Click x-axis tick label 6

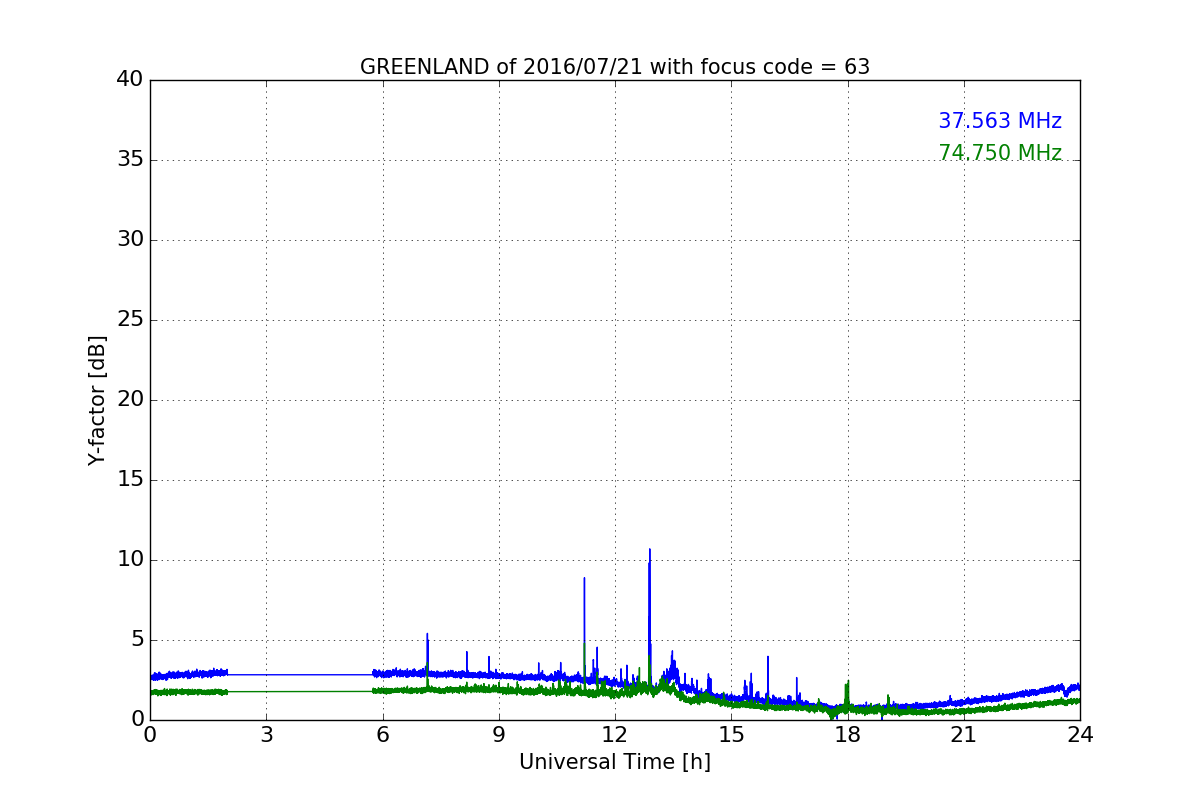pyautogui.click(x=383, y=735)
